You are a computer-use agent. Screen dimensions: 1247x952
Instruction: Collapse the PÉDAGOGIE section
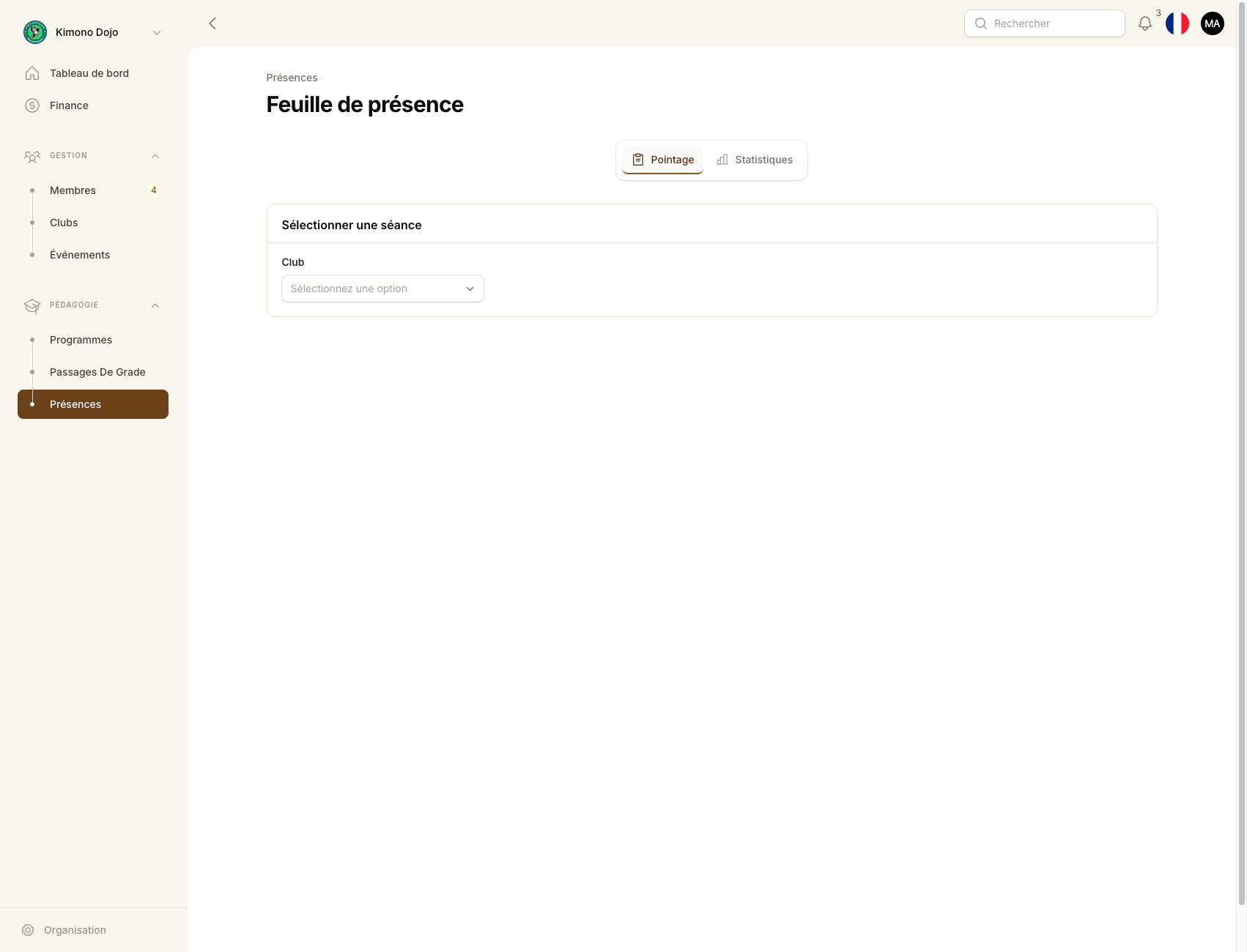tap(155, 305)
